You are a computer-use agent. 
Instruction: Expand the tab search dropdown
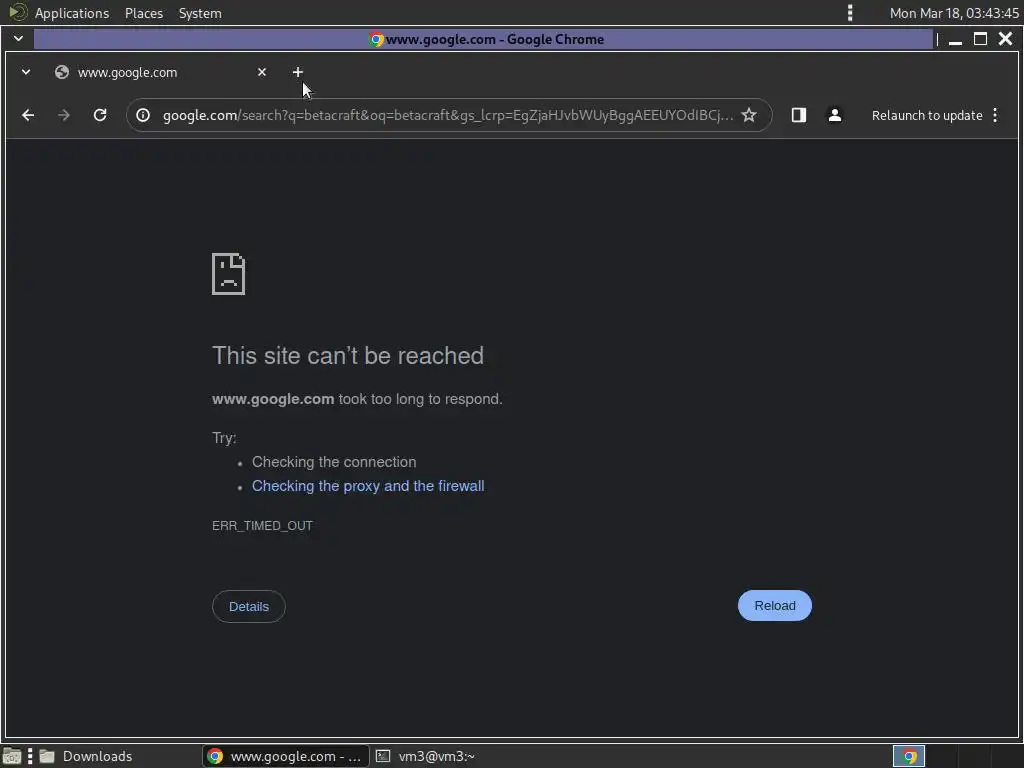click(26, 72)
